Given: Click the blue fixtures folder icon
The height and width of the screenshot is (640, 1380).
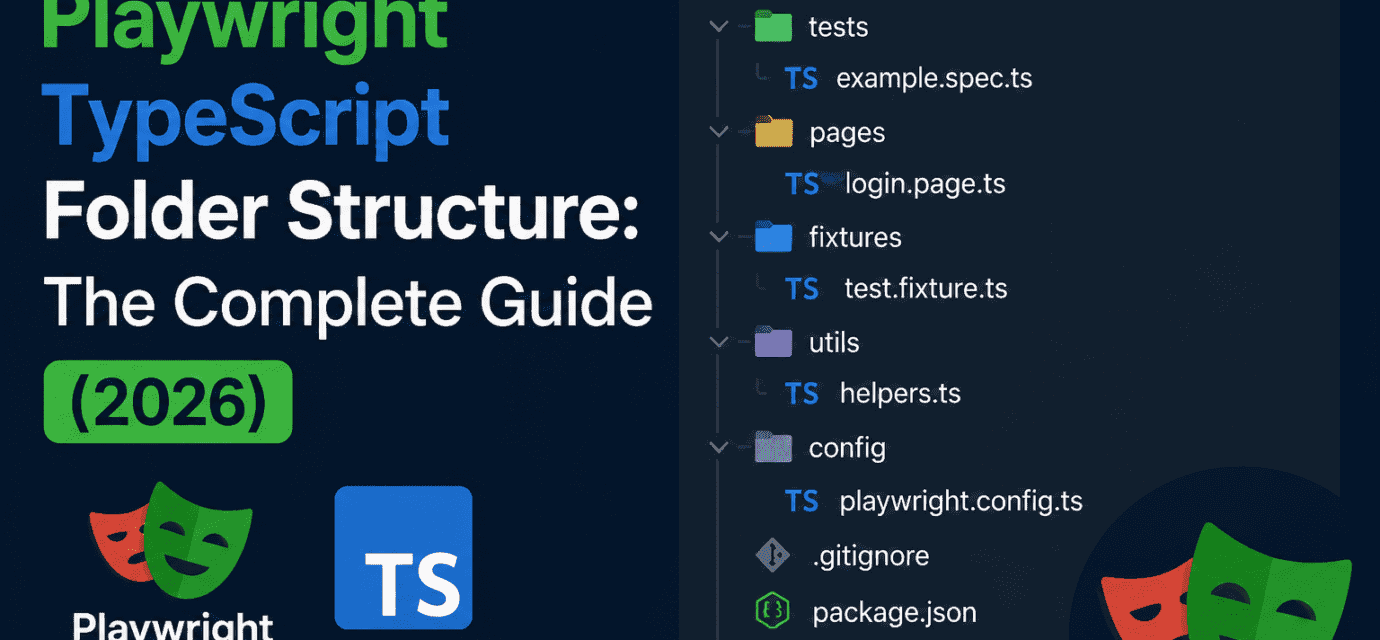Looking at the screenshot, I should click(773, 237).
